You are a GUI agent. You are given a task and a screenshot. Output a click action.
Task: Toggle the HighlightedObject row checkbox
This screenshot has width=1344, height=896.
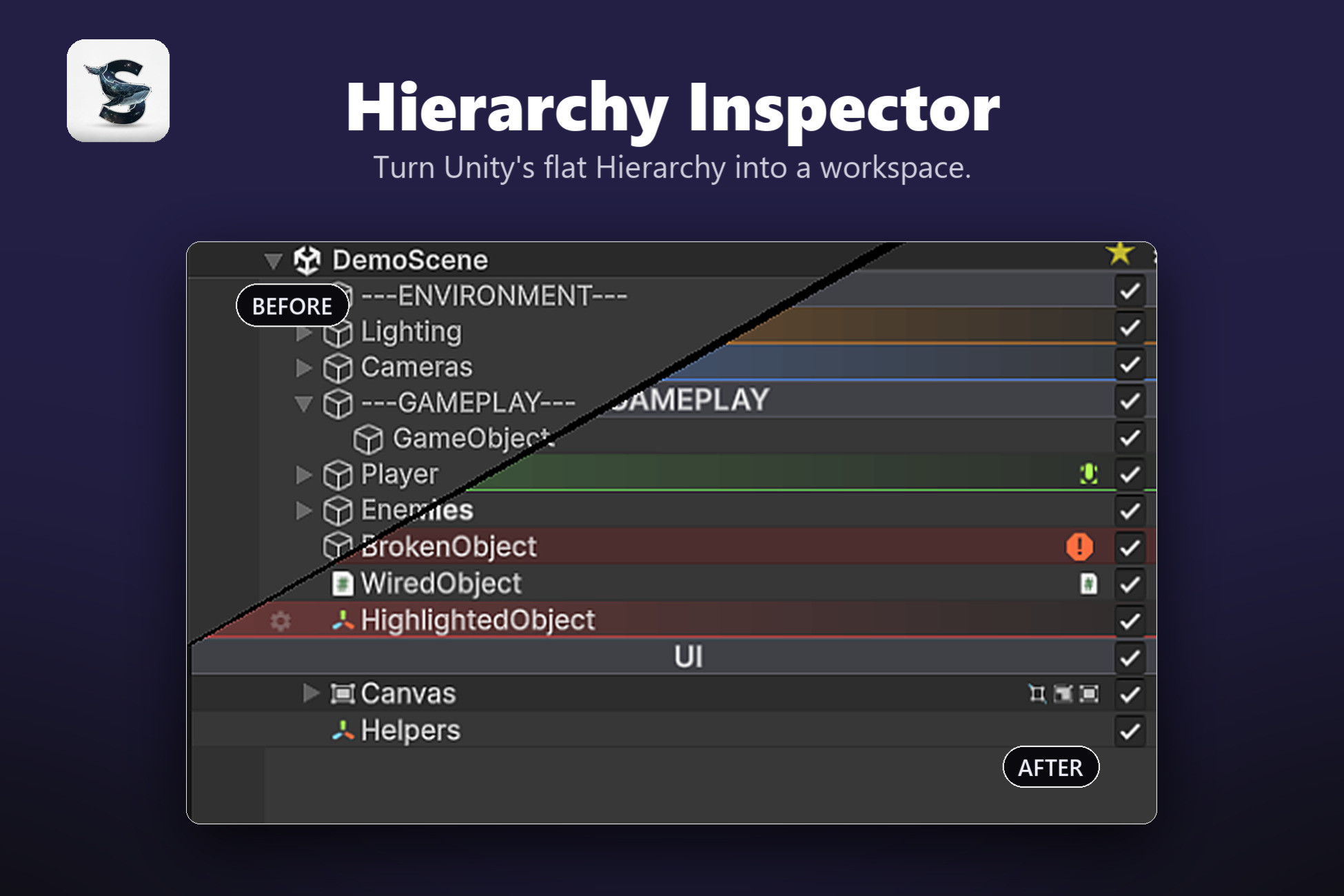(x=1130, y=621)
